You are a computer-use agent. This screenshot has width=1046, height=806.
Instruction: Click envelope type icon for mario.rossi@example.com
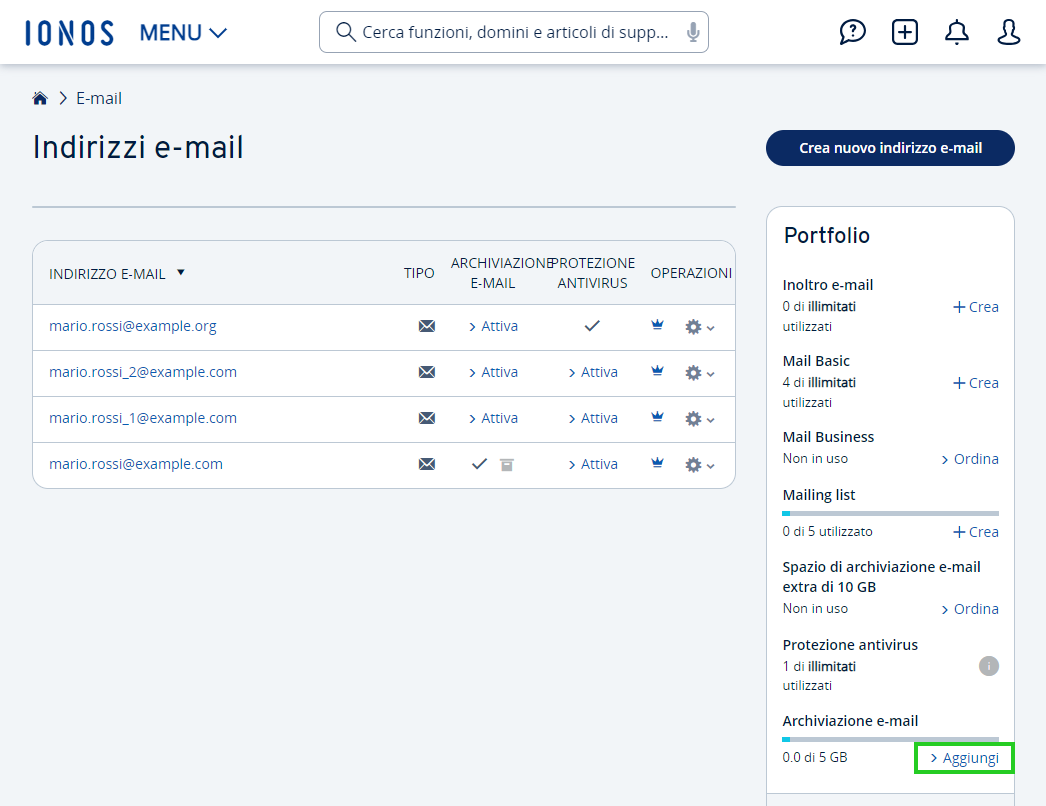point(427,464)
